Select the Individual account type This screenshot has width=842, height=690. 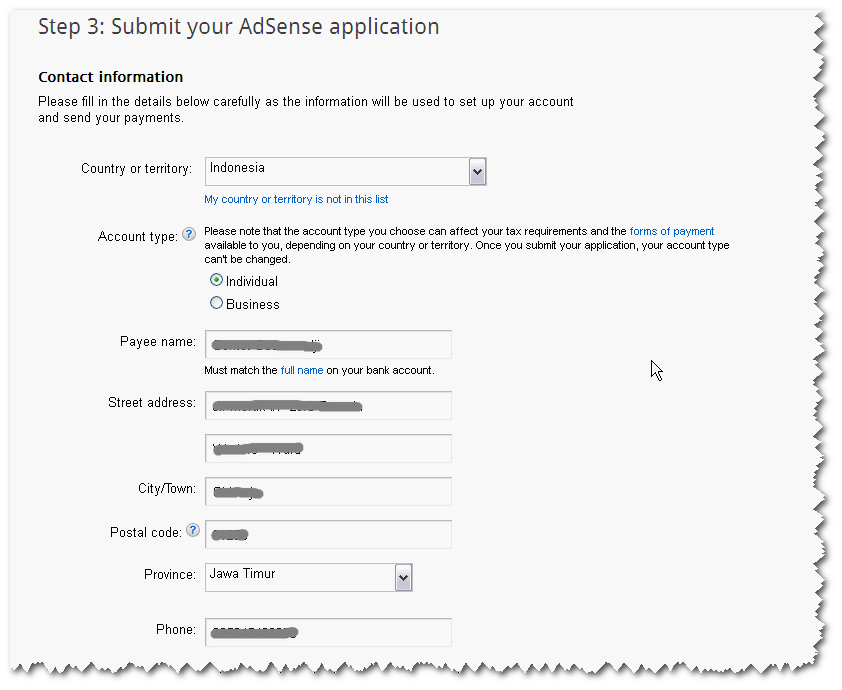[216, 281]
